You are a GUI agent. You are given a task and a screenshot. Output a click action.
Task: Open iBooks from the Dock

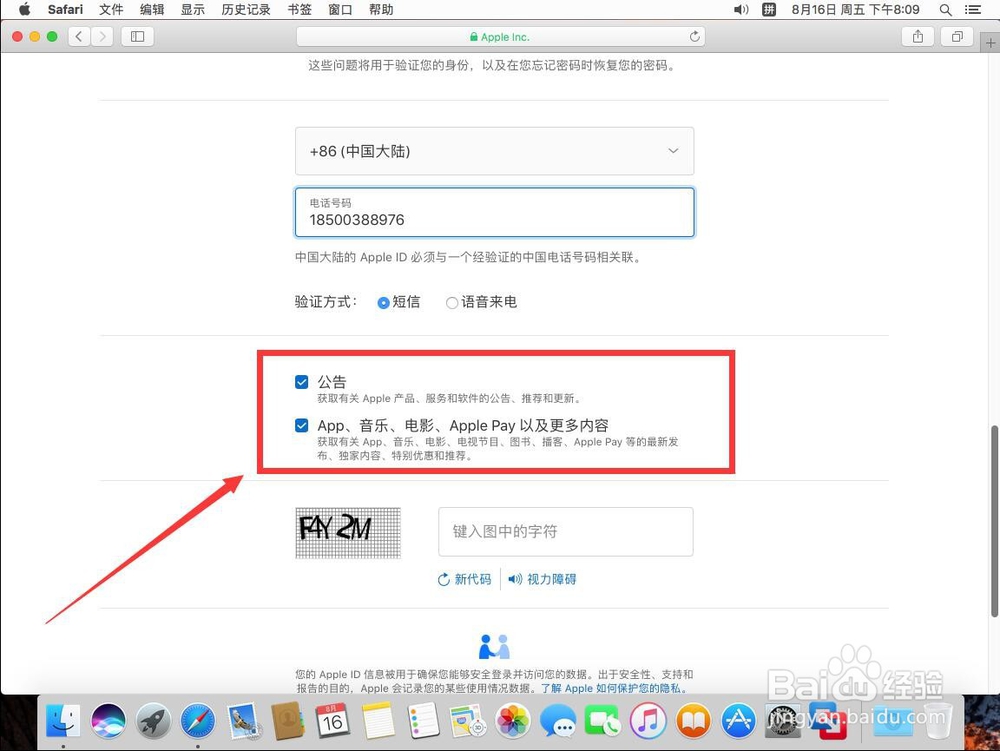tap(693, 720)
